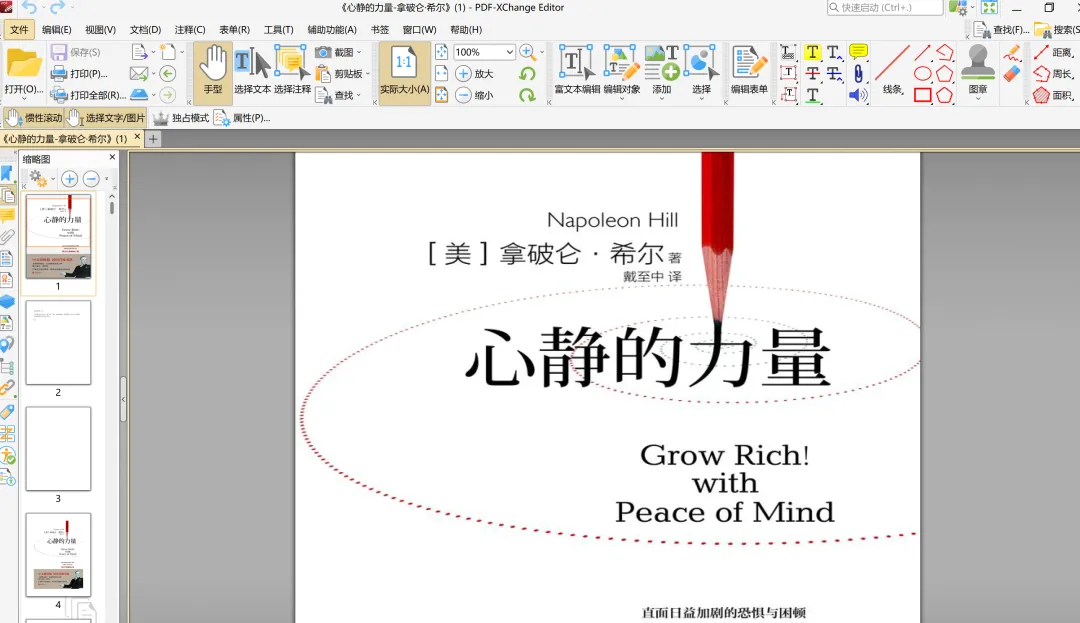Select the File Attachment paperclip tool
The image size is (1080, 623).
(x=858, y=73)
